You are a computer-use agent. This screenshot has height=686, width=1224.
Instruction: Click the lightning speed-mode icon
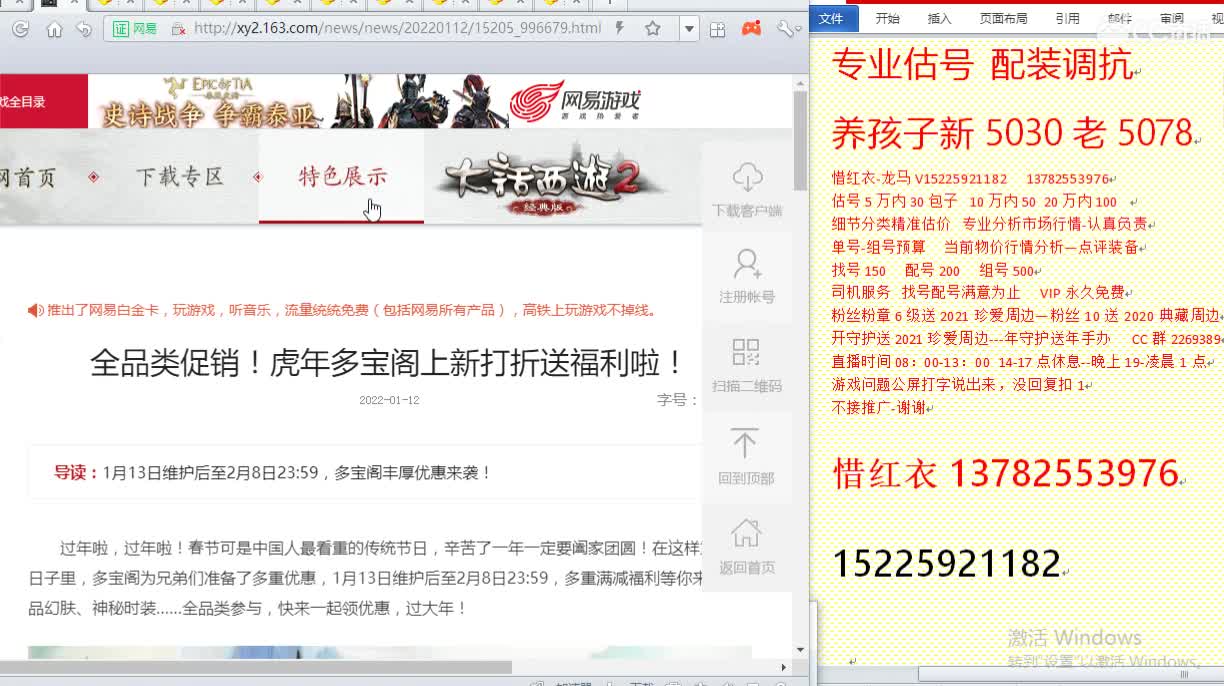[x=620, y=28]
